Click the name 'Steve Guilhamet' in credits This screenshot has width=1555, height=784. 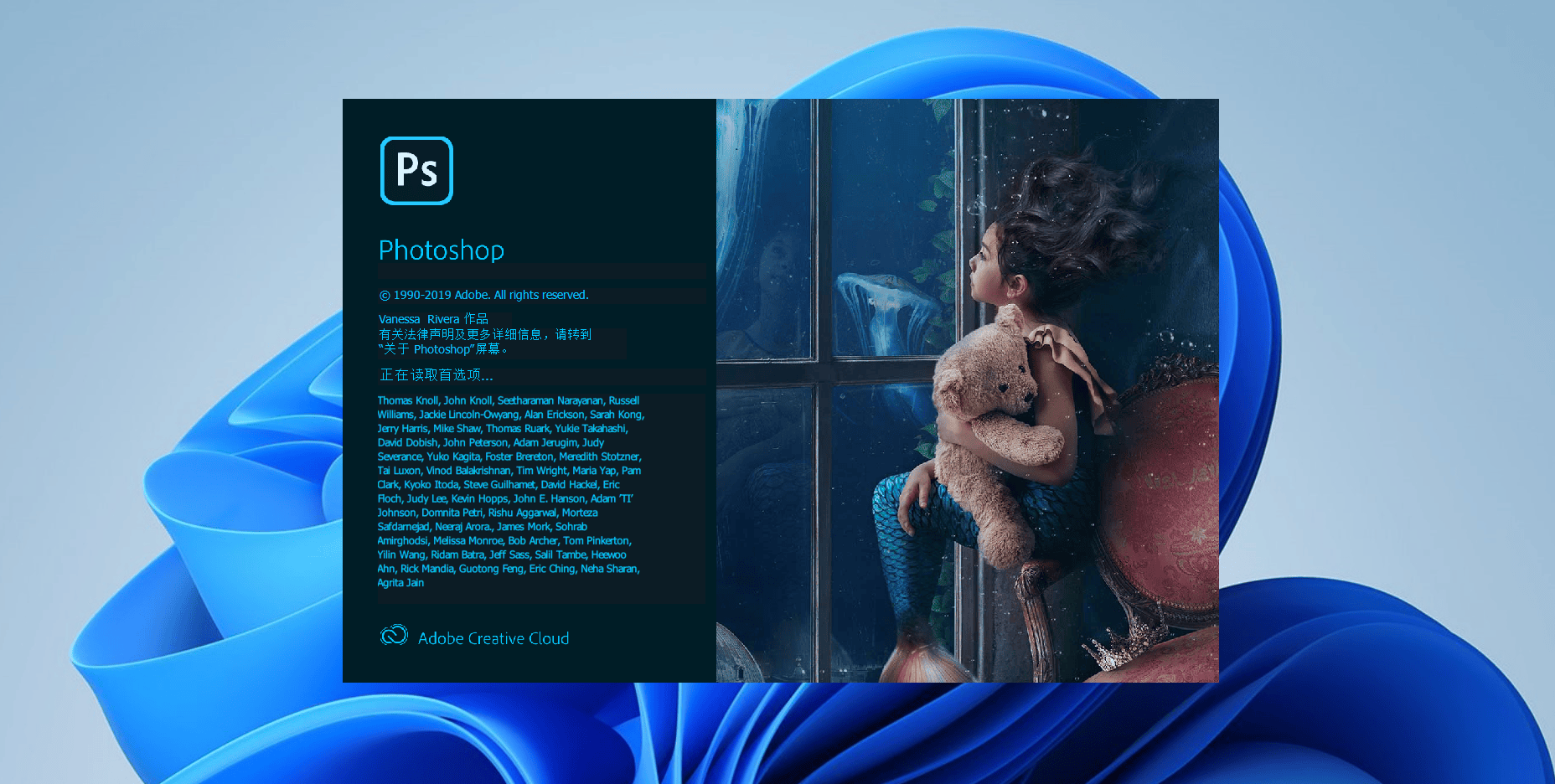pos(499,485)
